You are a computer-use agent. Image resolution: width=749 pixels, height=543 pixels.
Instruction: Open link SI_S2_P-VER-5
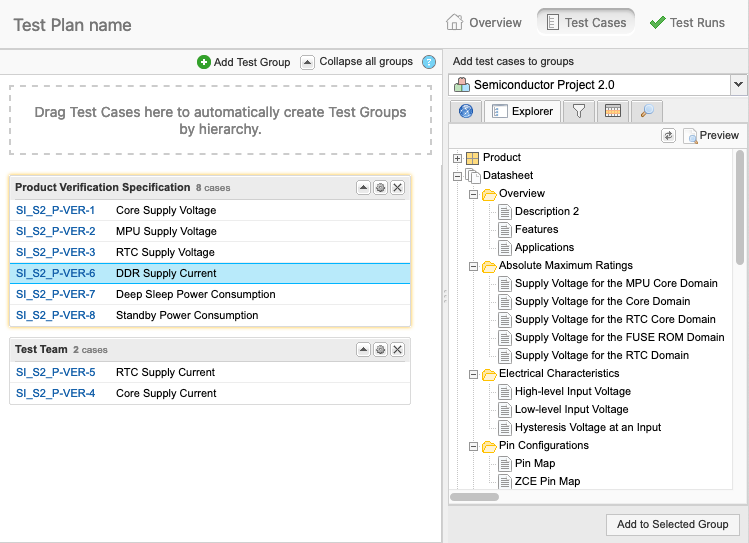click(55, 372)
